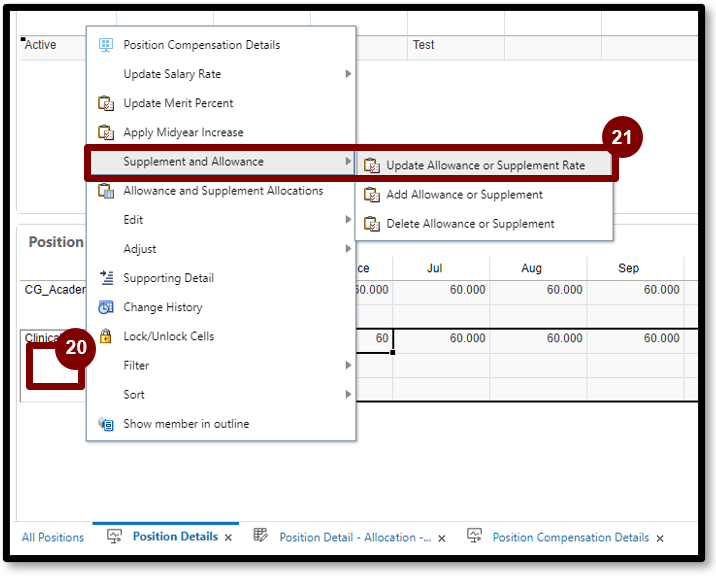Expand the Filter submenu arrow

[348, 366]
